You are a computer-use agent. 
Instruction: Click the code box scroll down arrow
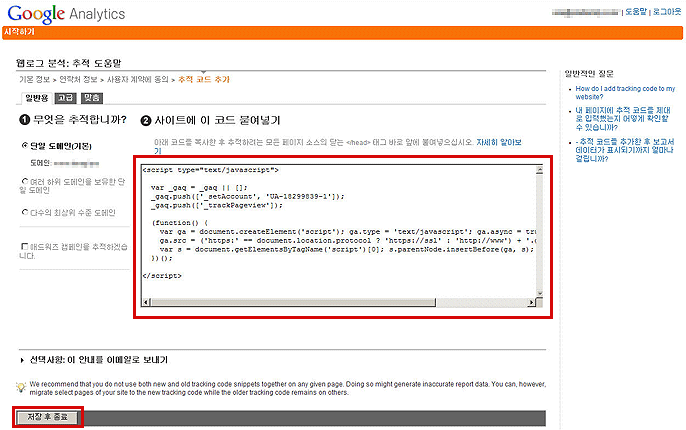click(x=539, y=293)
